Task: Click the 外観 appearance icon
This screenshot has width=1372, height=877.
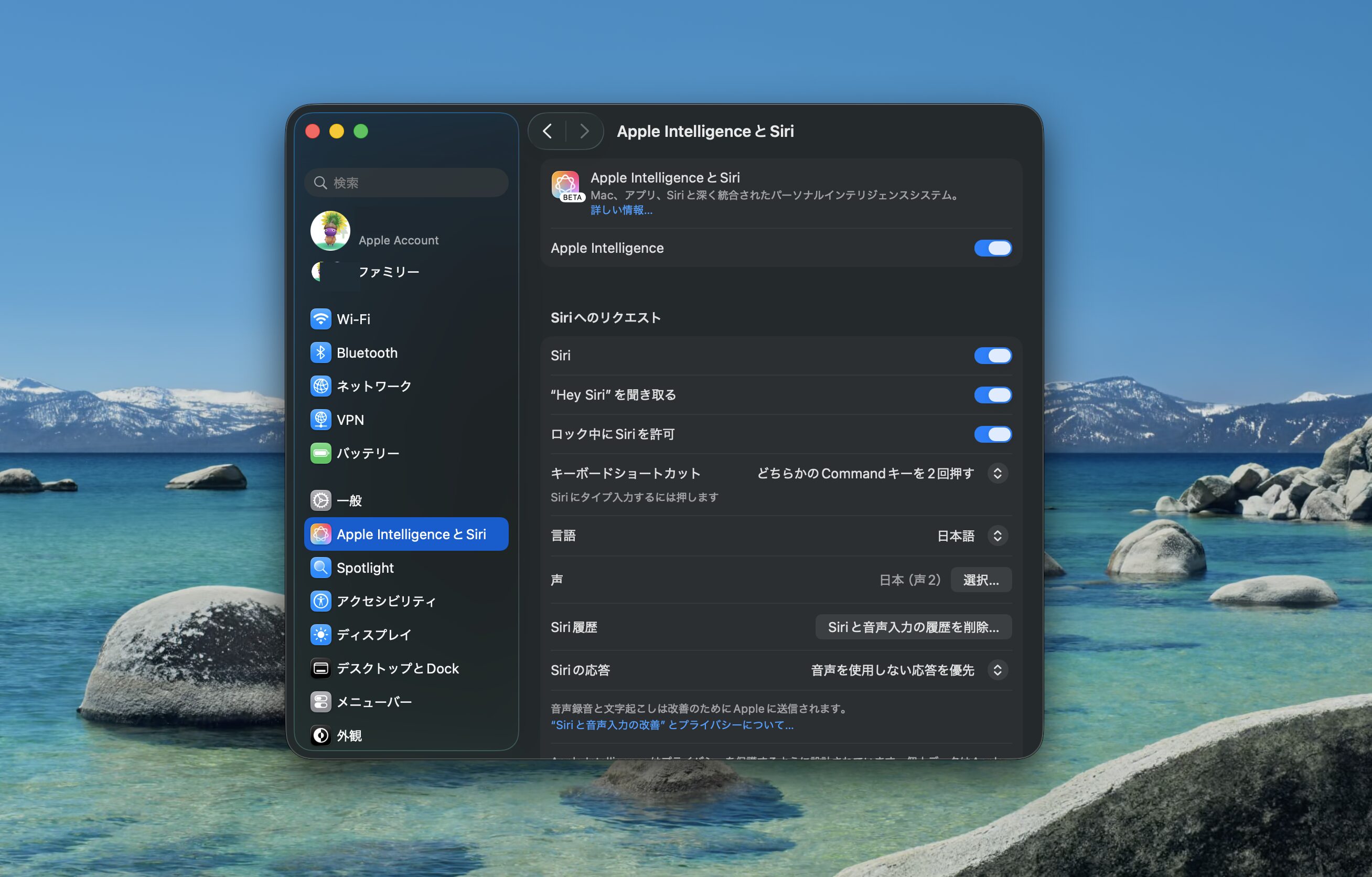Action: tap(321, 736)
